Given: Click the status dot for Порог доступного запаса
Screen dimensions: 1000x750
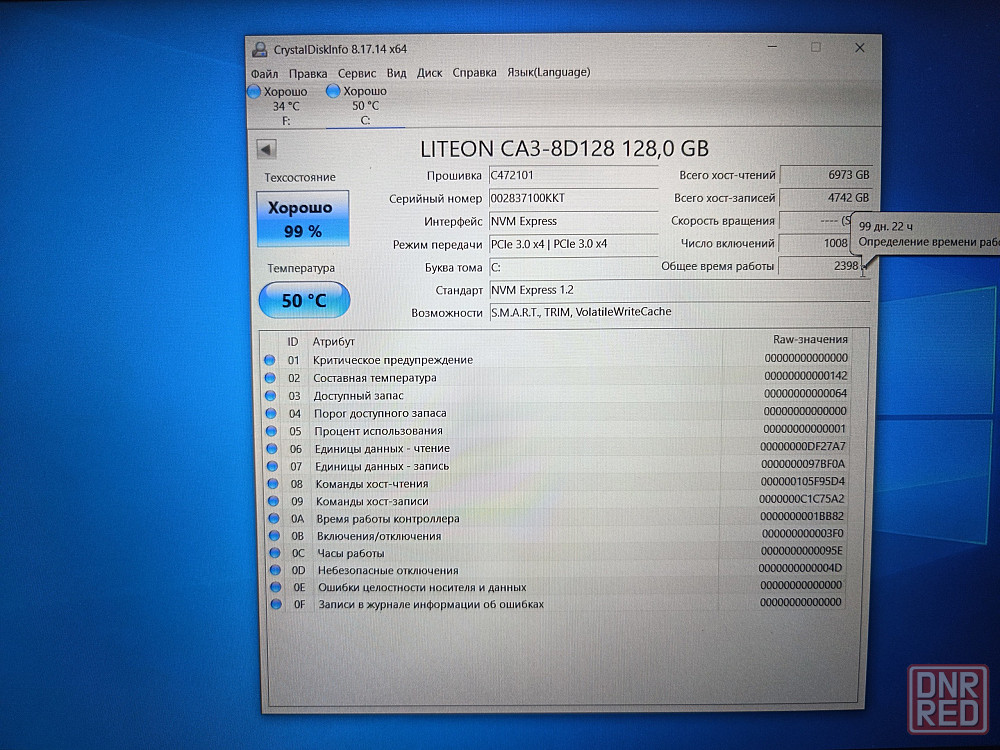Looking at the screenshot, I should pyautogui.click(x=271, y=413).
